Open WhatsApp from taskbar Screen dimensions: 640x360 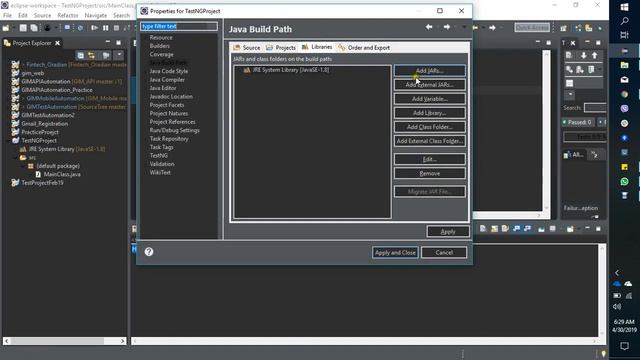624,182
